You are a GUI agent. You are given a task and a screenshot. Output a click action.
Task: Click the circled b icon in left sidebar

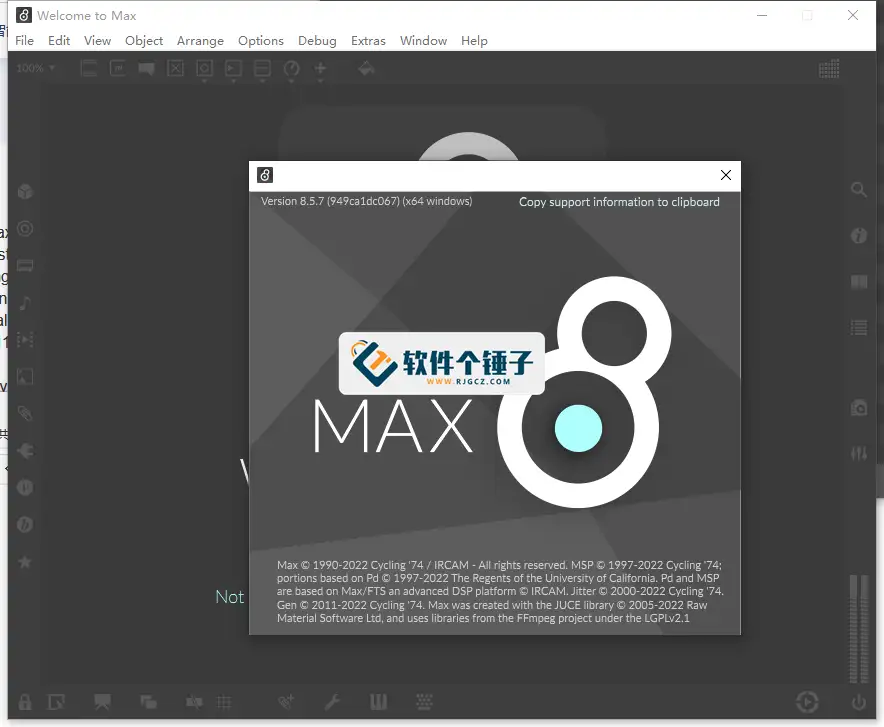click(25, 525)
